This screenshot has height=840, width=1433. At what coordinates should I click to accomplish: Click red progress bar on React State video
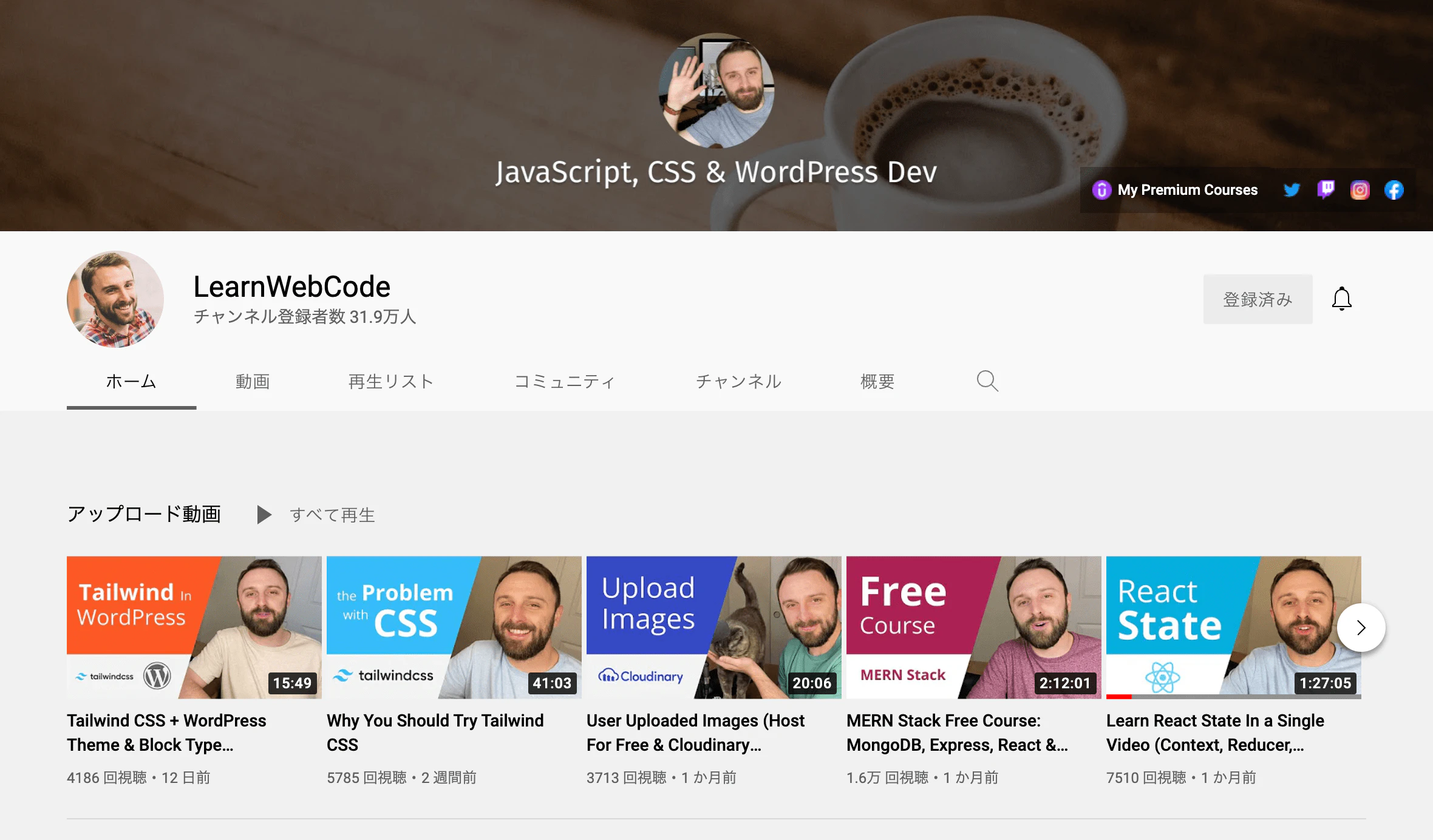point(1118,696)
